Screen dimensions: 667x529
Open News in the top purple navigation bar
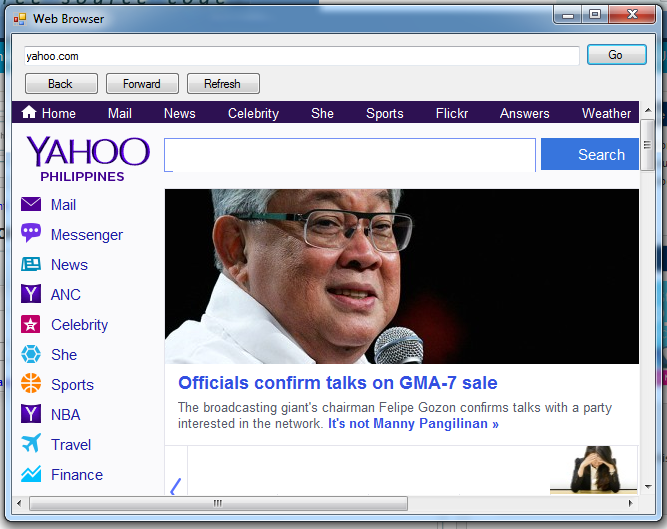[x=180, y=113]
